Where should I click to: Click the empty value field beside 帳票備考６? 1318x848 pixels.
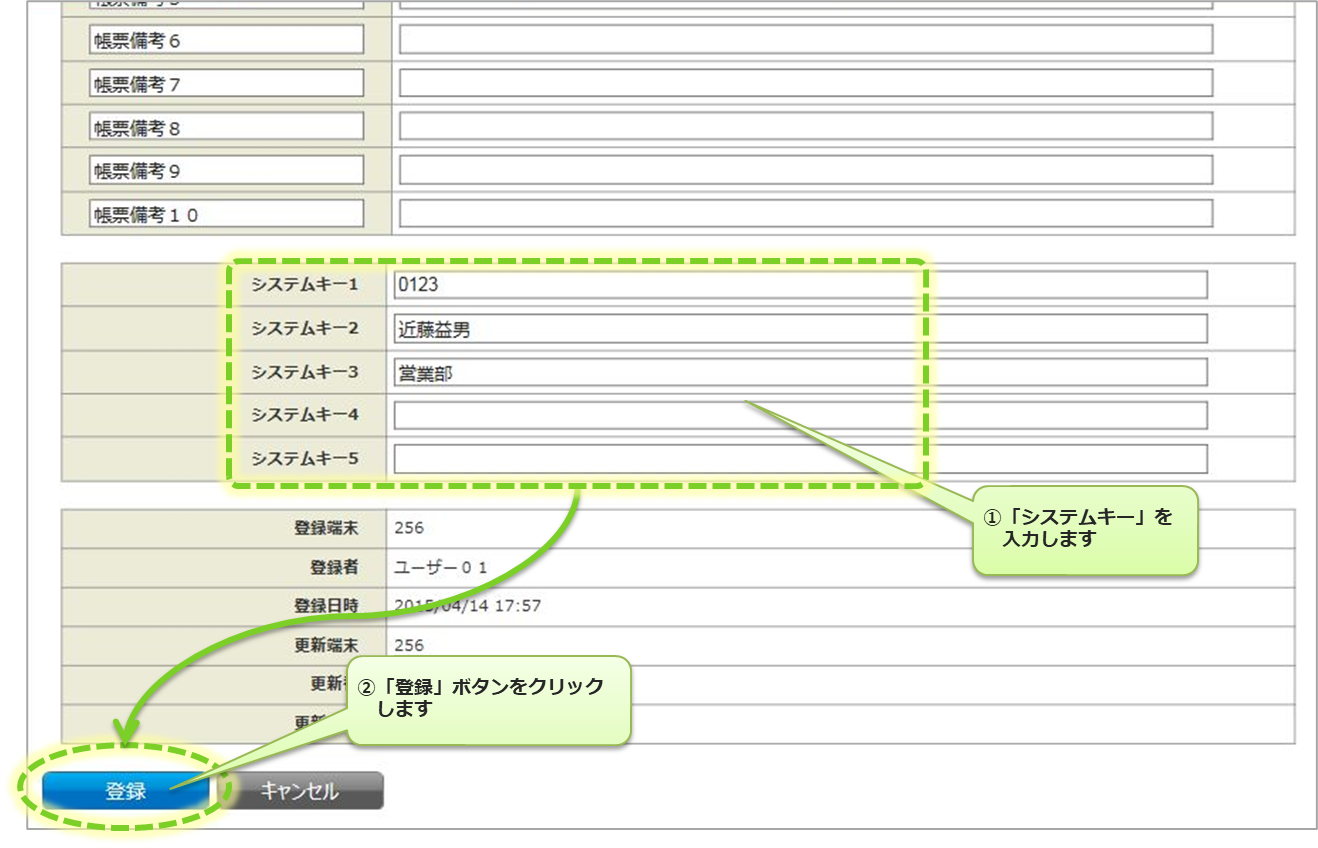[805, 40]
